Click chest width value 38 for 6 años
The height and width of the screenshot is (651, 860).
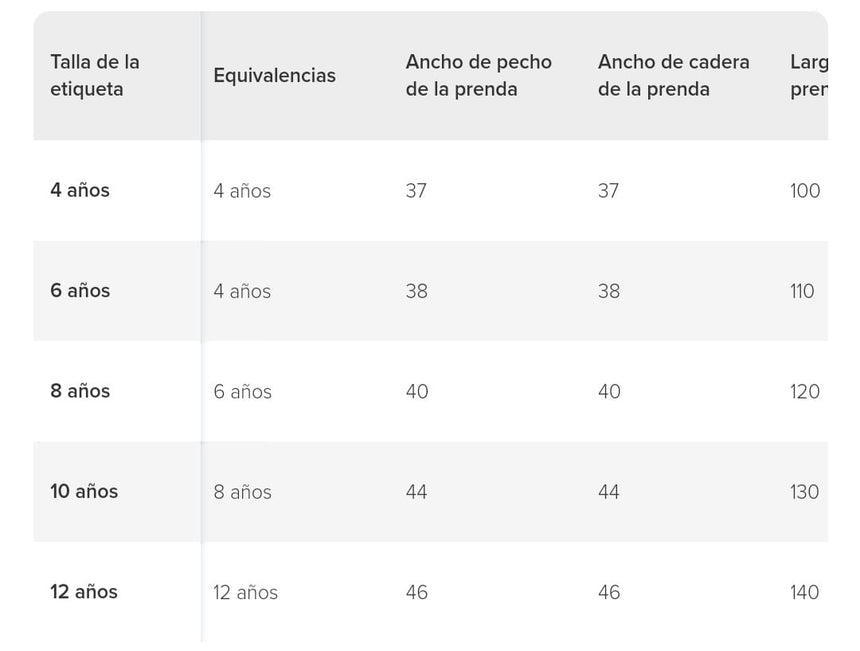click(416, 291)
